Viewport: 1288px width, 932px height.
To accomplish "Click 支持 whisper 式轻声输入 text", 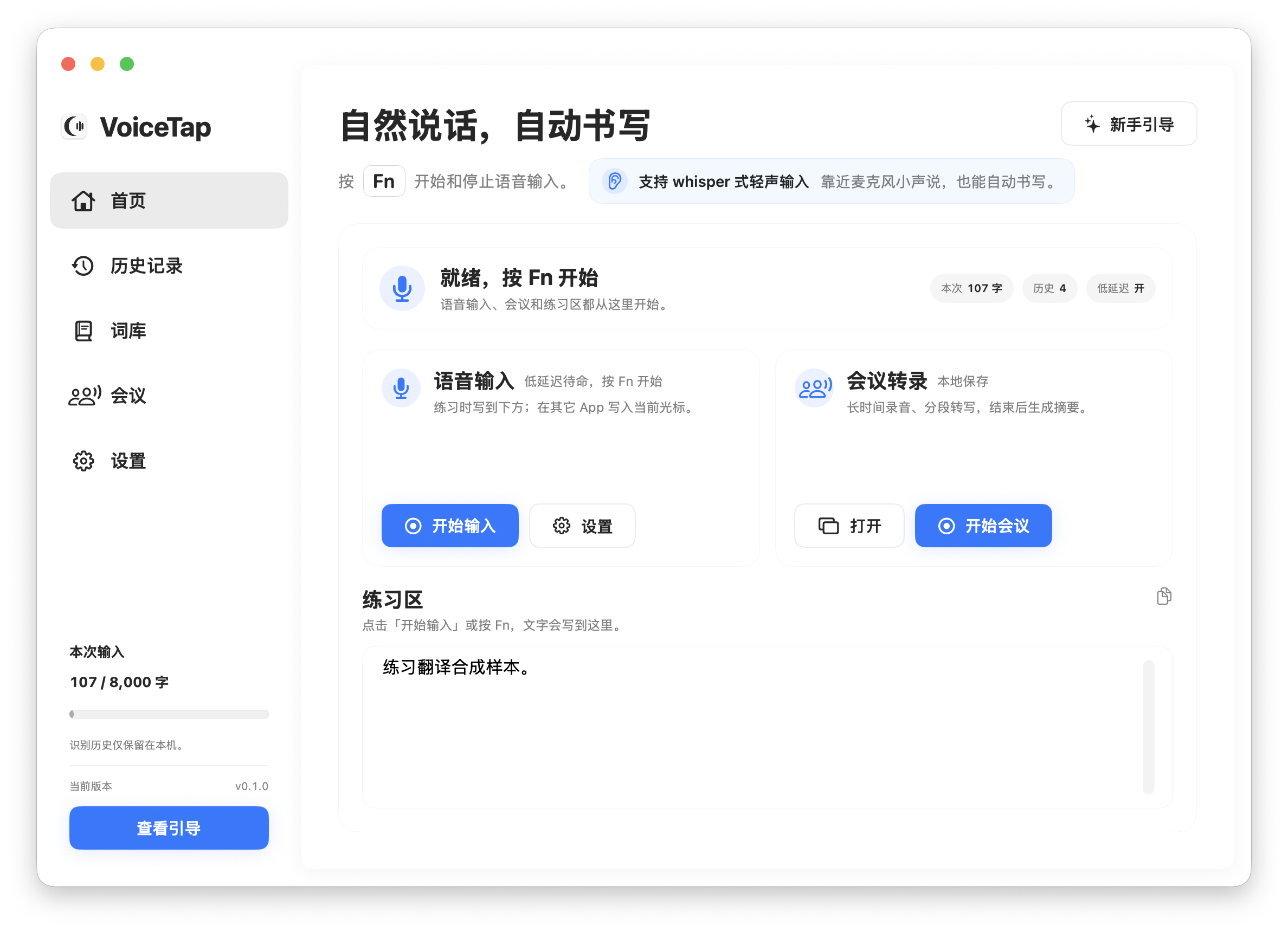I will 724,182.
